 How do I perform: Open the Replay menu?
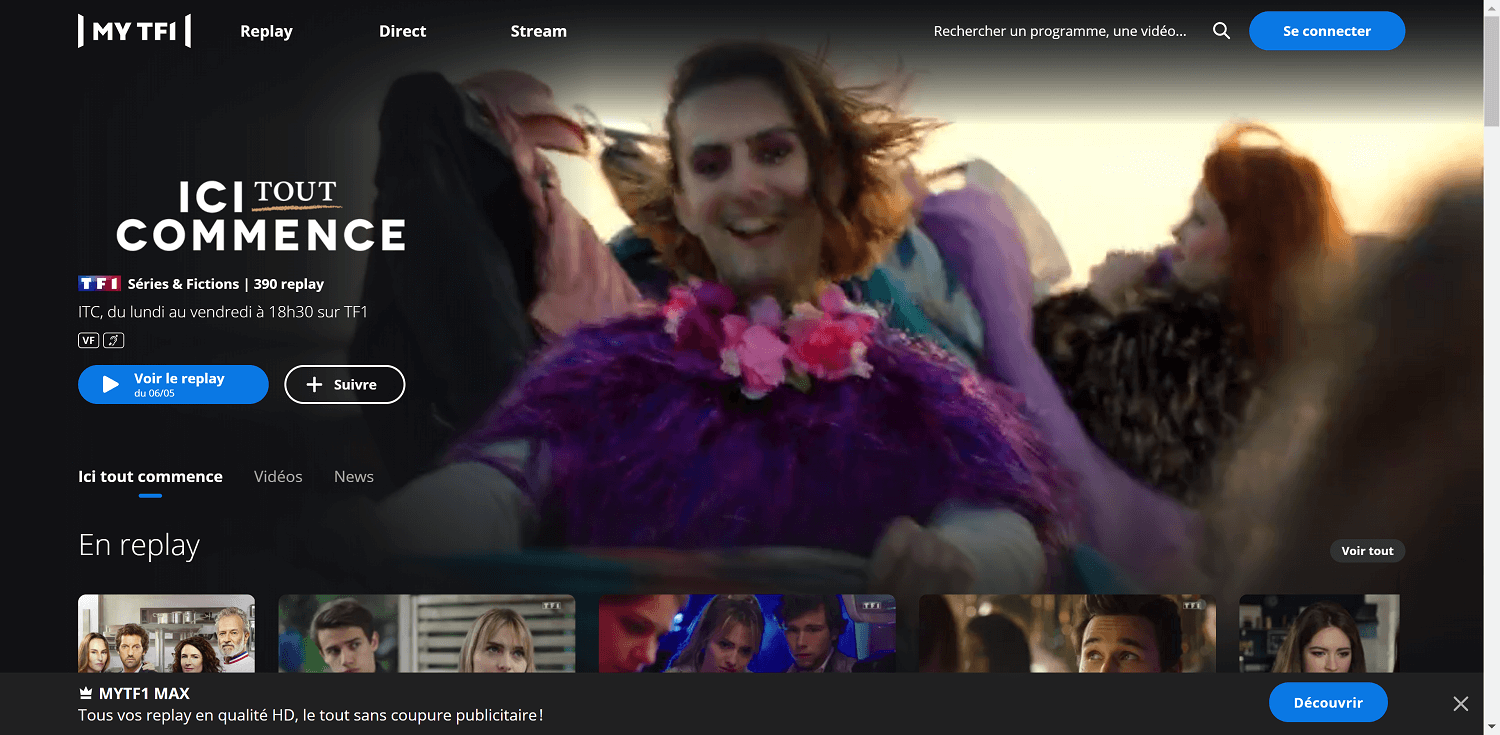point(266,31)
